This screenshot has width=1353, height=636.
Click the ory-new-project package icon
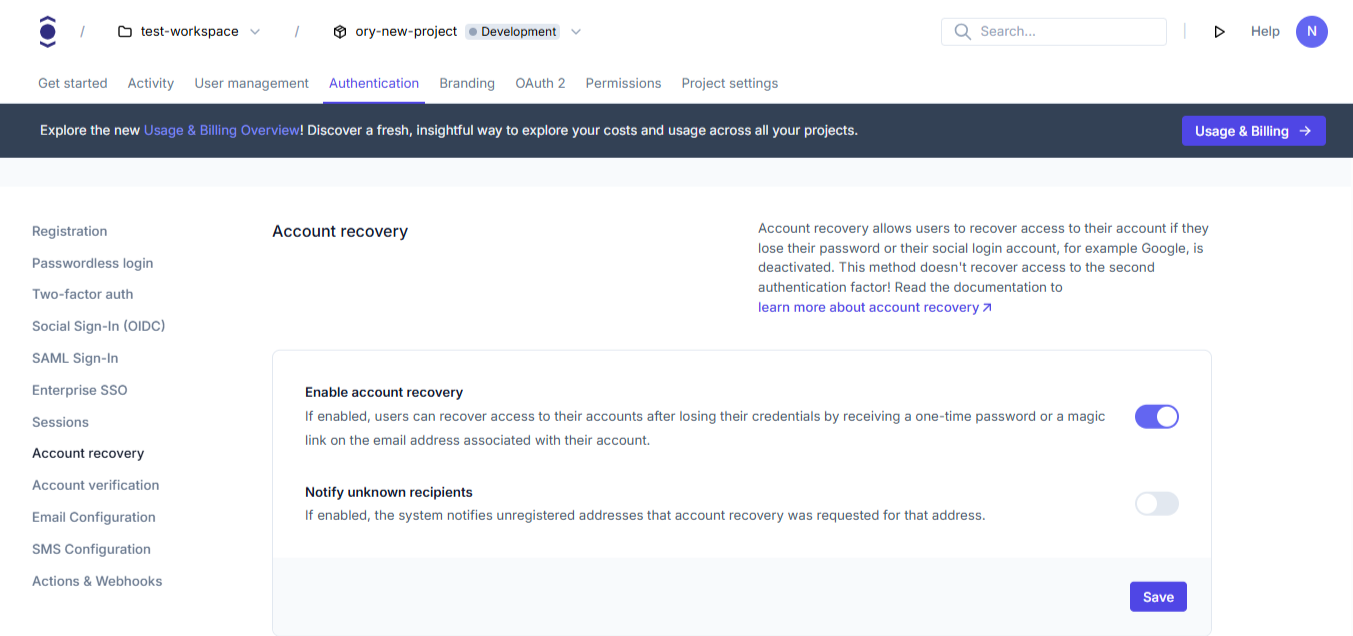point(340,31)
